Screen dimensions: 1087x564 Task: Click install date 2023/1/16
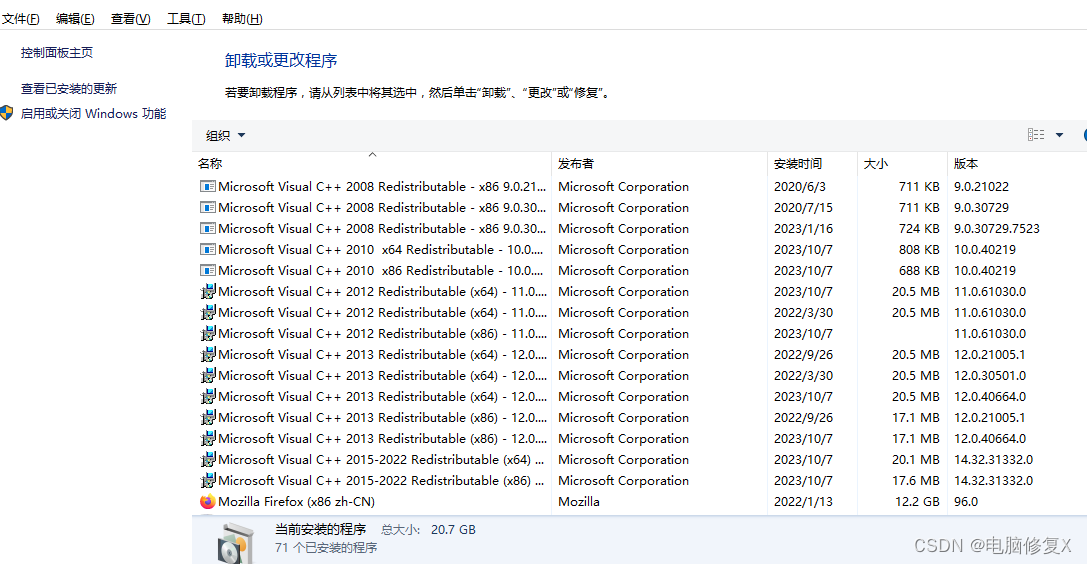pos(803,229)
